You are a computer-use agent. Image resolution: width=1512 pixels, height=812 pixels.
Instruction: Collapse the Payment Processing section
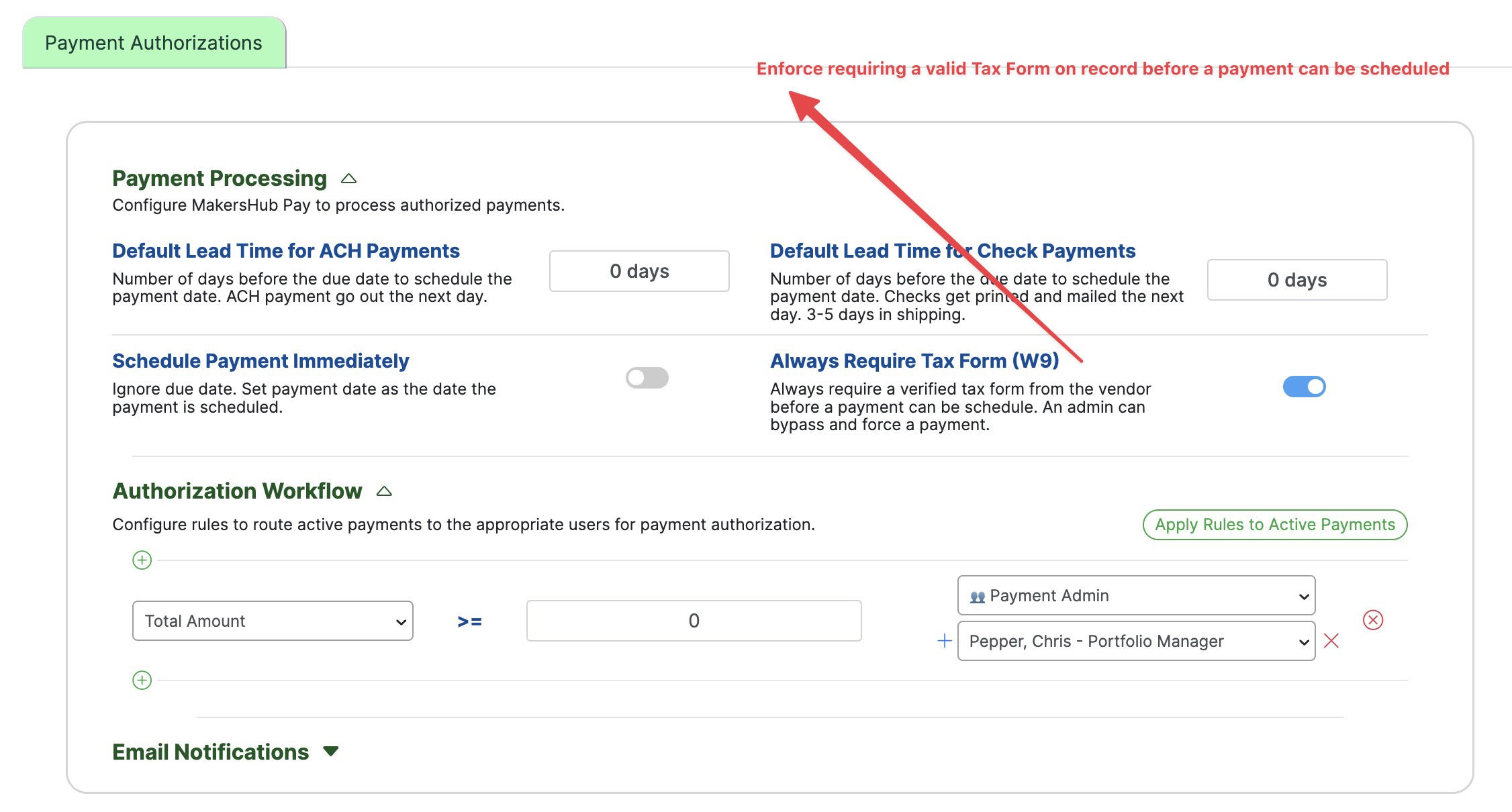coord(348,179)
